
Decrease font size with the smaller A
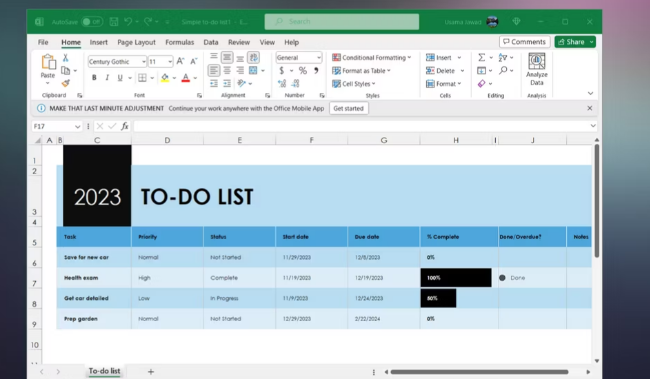pyautogui.click(x=194, y=61)
